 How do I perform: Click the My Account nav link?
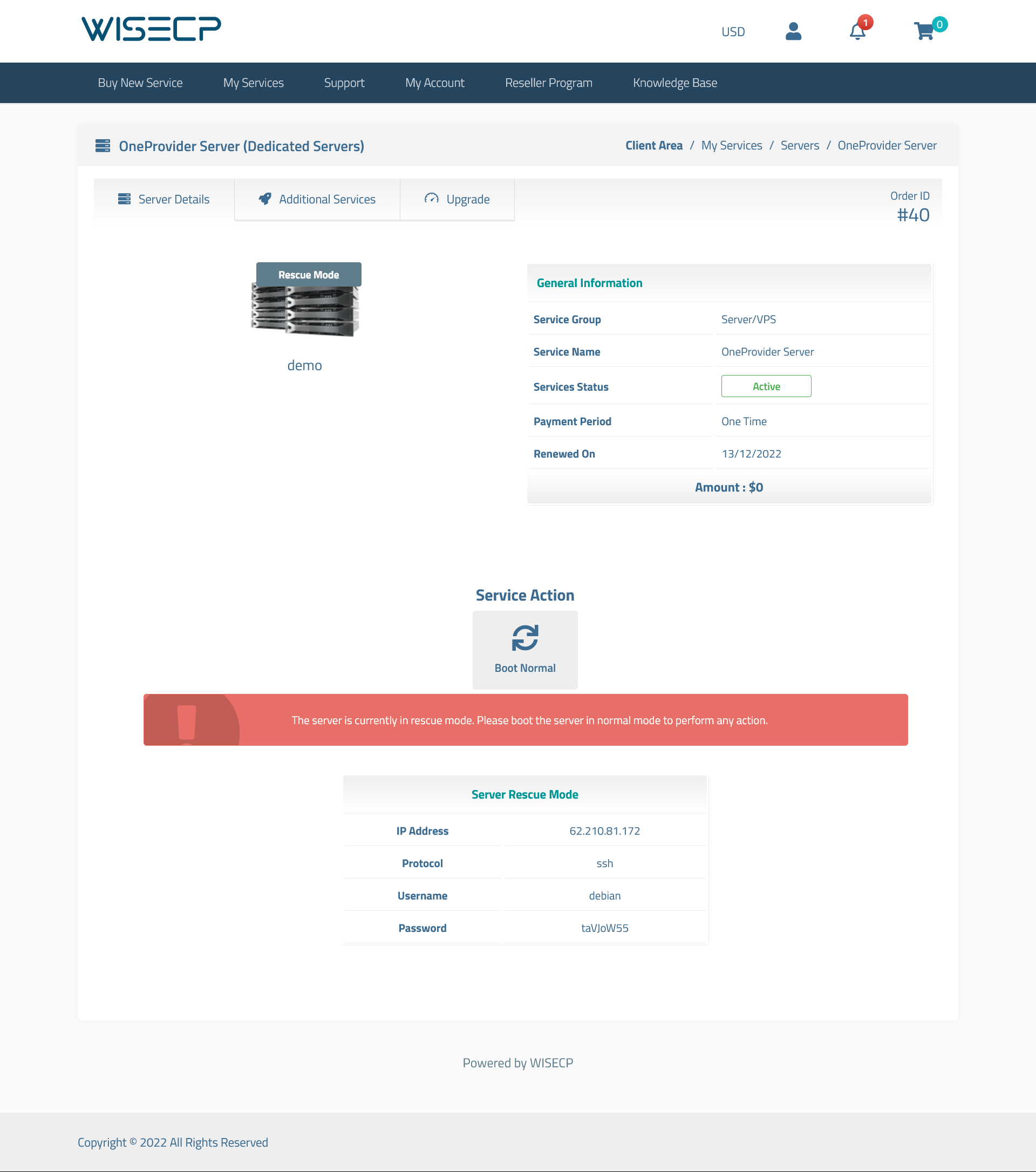pos(434,82)
